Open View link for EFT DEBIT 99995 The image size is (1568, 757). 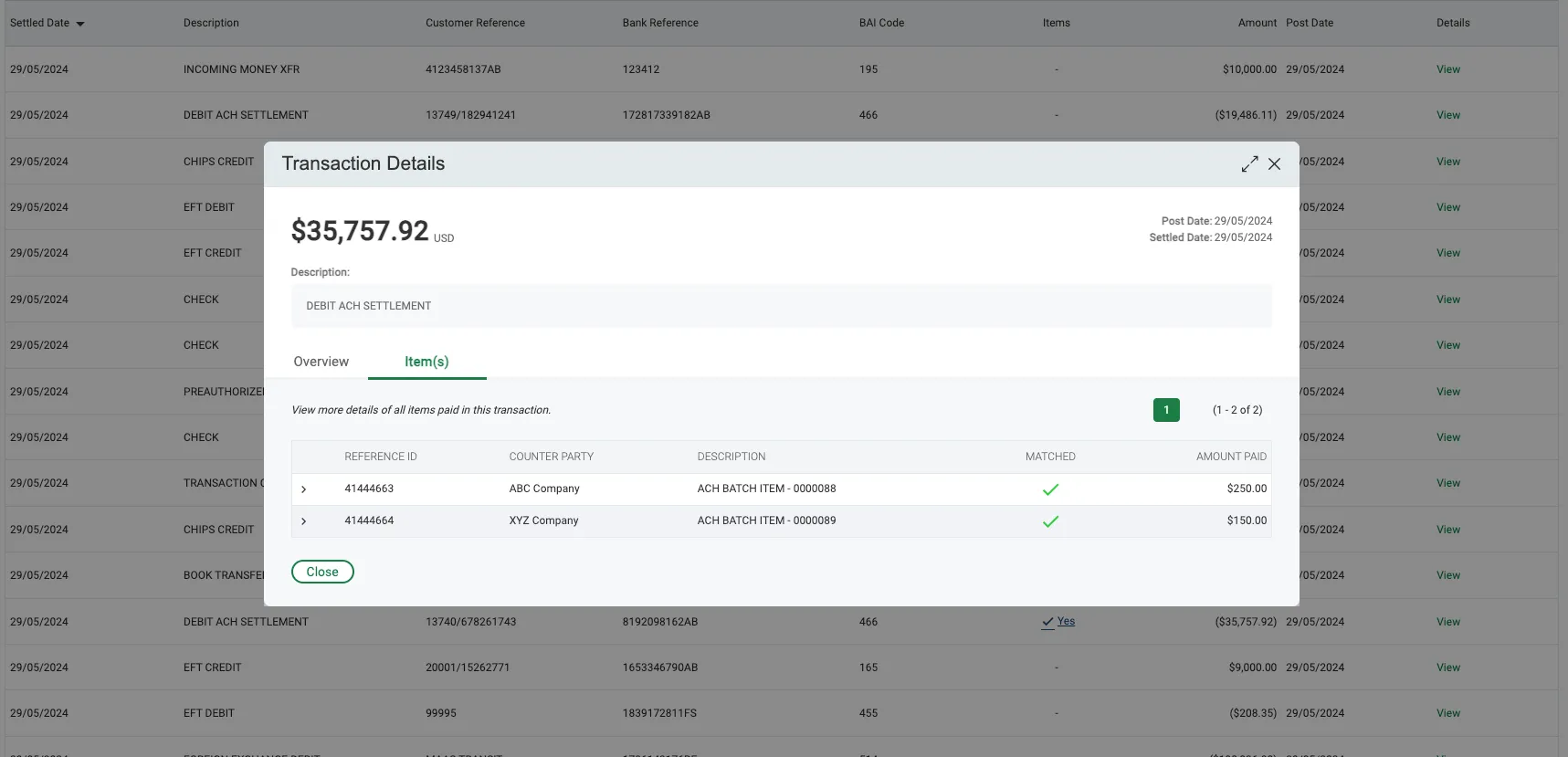tap(1448, 713)
